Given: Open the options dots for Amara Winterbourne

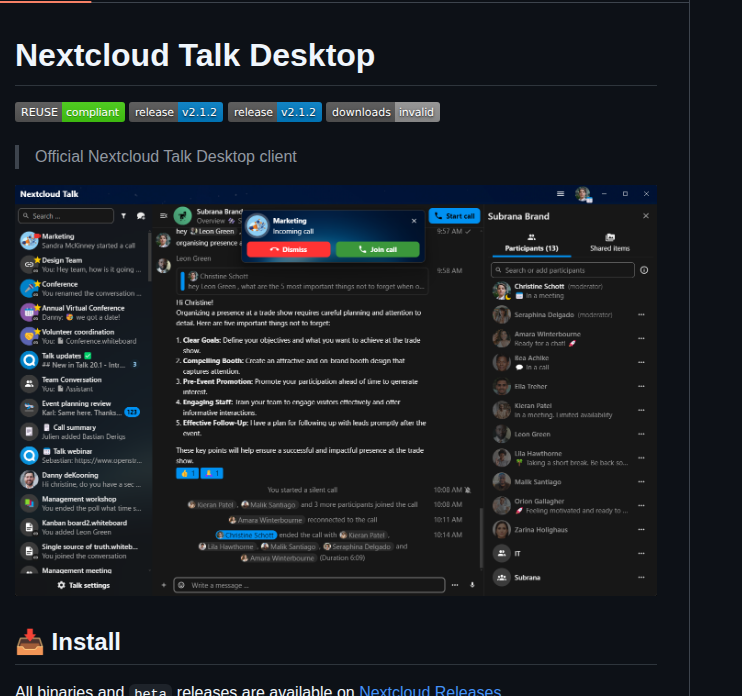Looking at the screenshot, I should tap(641, 338).
